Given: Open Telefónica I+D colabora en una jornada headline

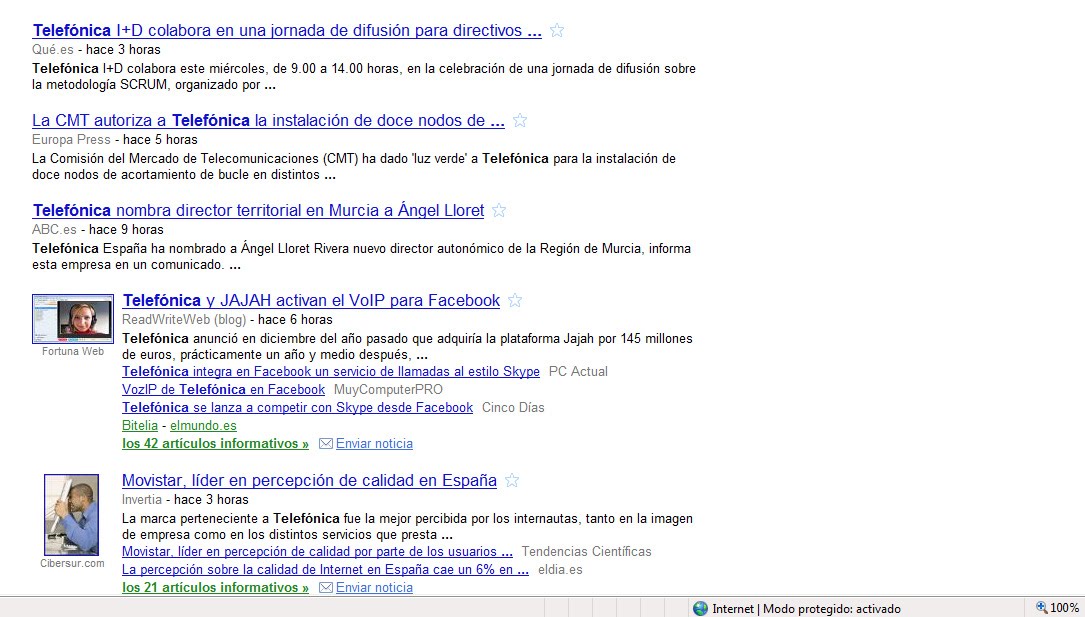Looking at the screenshot, I should 287,30.
